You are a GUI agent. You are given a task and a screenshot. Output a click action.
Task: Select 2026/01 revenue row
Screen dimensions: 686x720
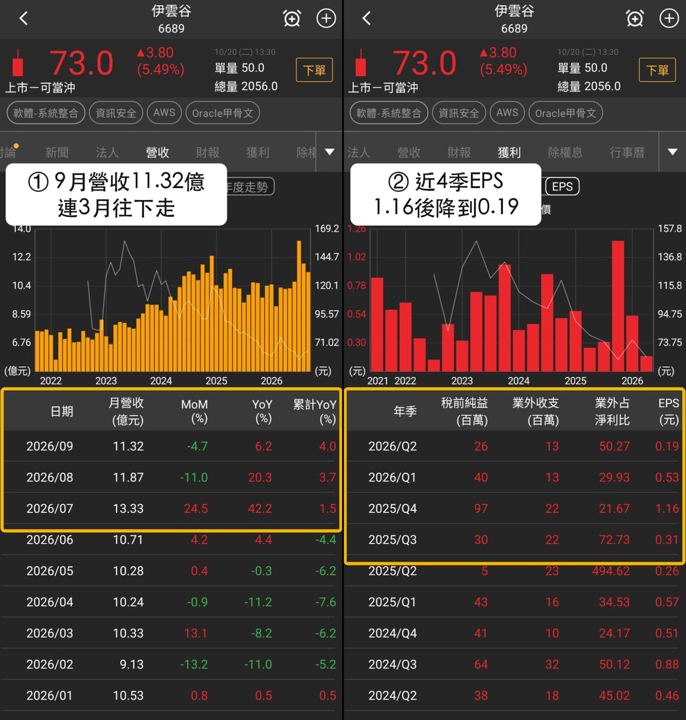click(171, 696)
